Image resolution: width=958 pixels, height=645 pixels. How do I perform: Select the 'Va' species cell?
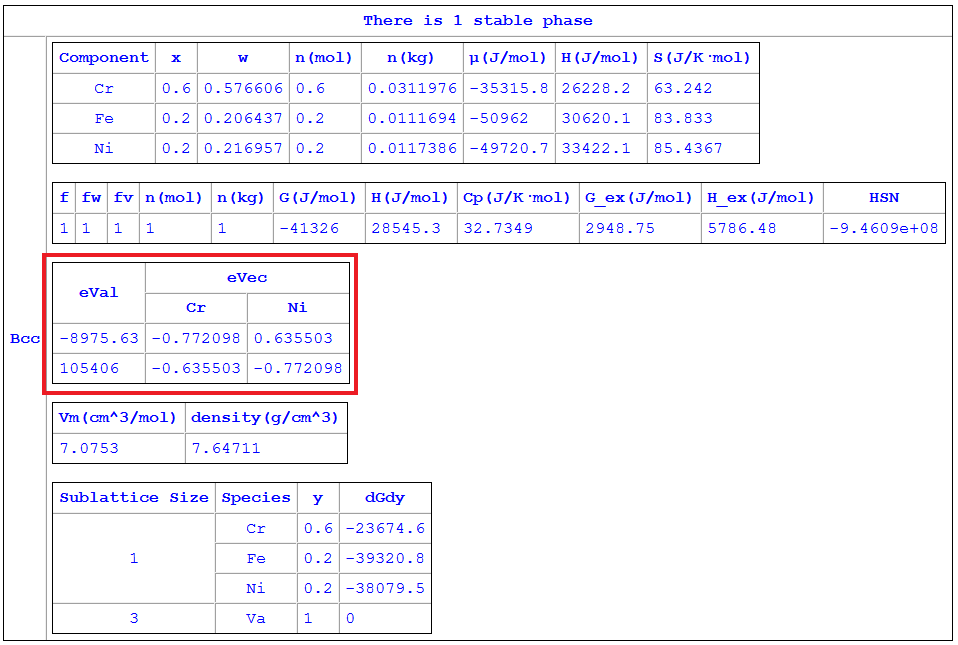(256, 618)
